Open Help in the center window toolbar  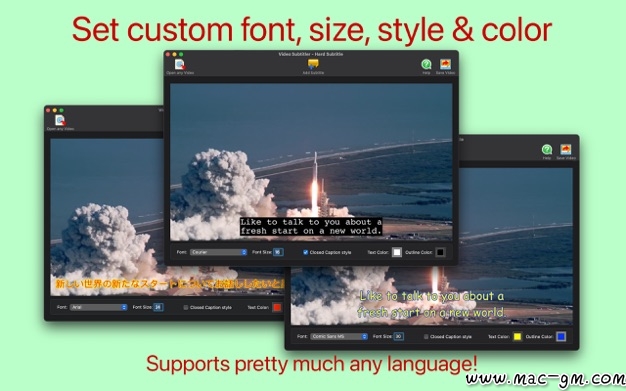click(x=426, y=64)
